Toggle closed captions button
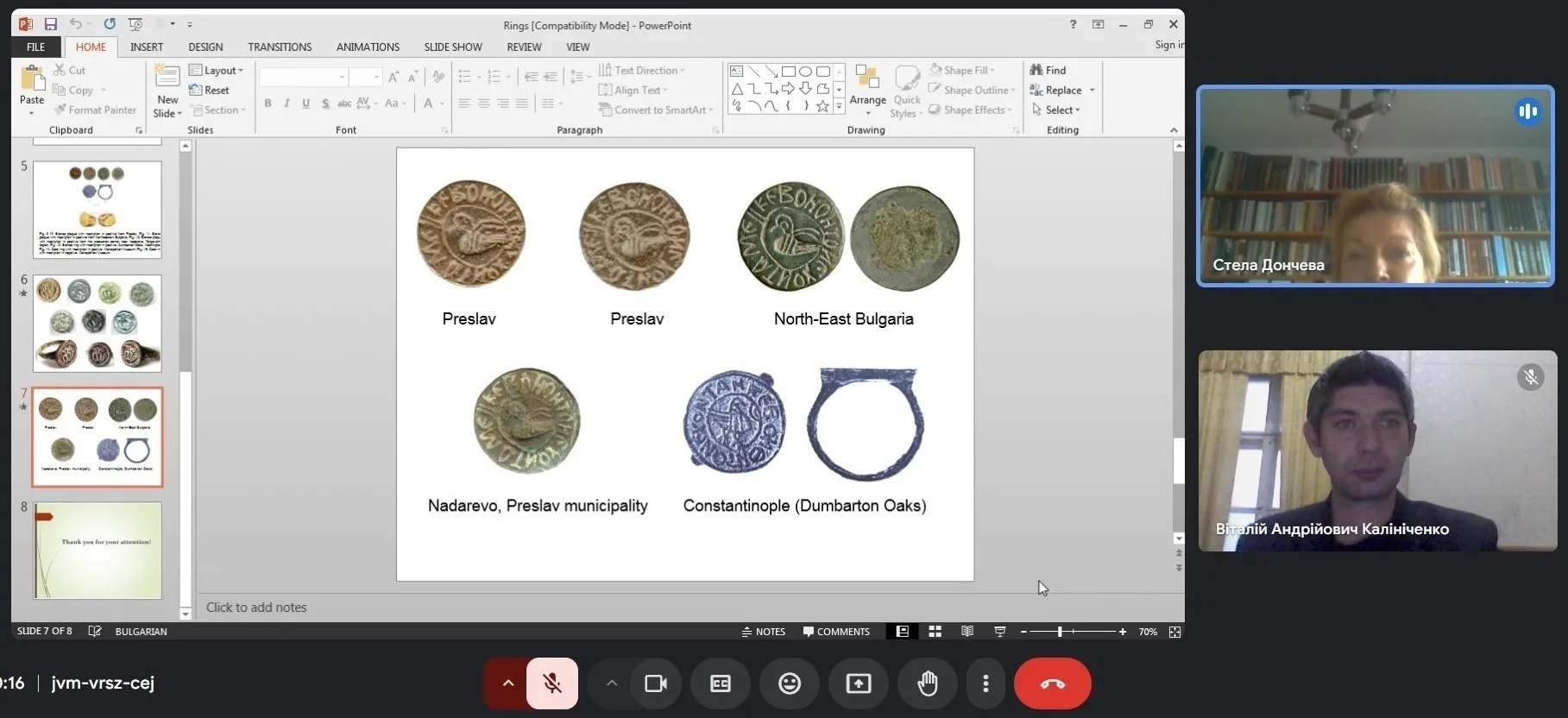This screenshot has width=1568, height=718. click(720, 683)
